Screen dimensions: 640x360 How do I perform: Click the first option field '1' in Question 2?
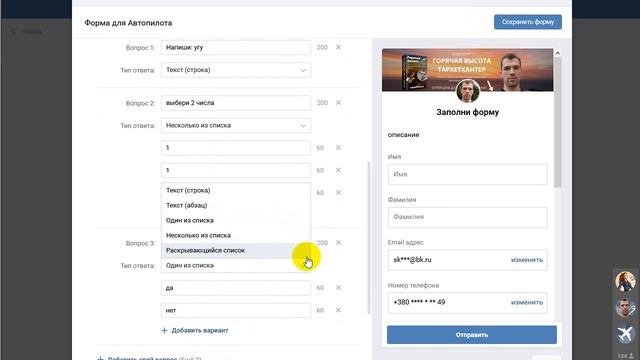(236, 148)
